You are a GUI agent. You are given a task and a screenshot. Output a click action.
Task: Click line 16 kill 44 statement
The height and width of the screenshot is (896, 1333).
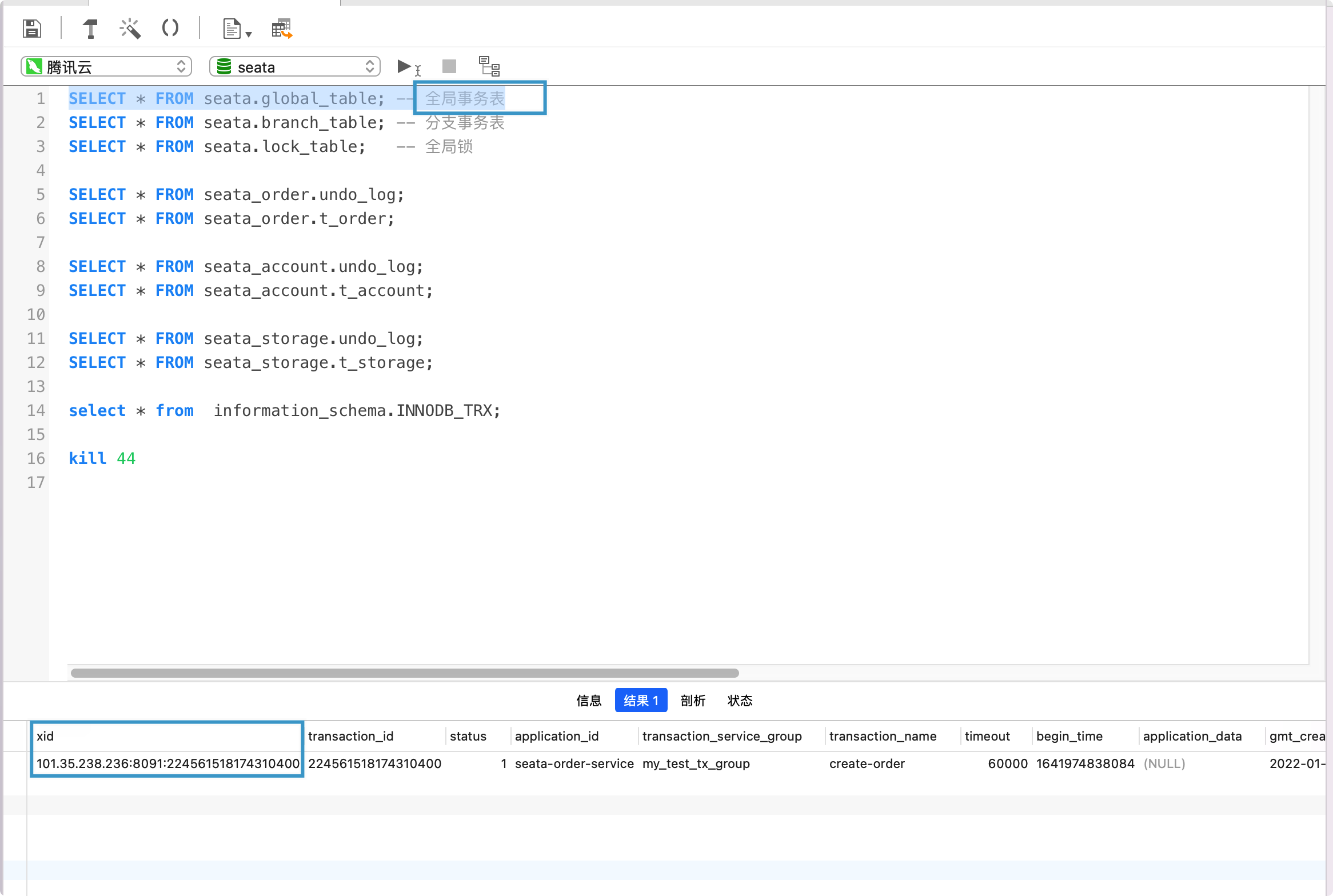click(102, 458)
